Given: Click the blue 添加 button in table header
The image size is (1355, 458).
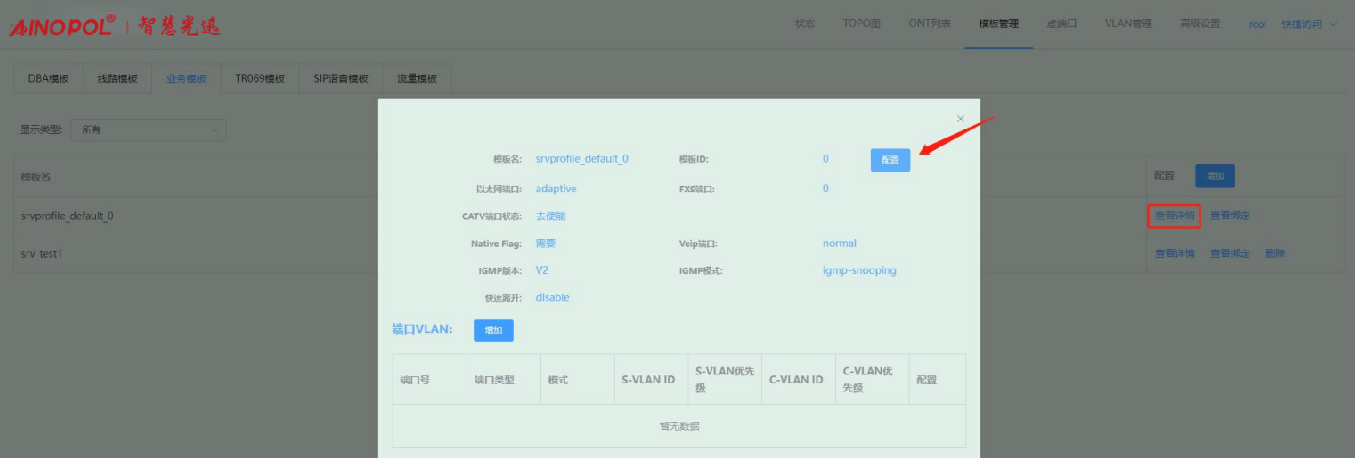Looking at the screenshot, I should pyautogui.click(x=1215, y=176).
